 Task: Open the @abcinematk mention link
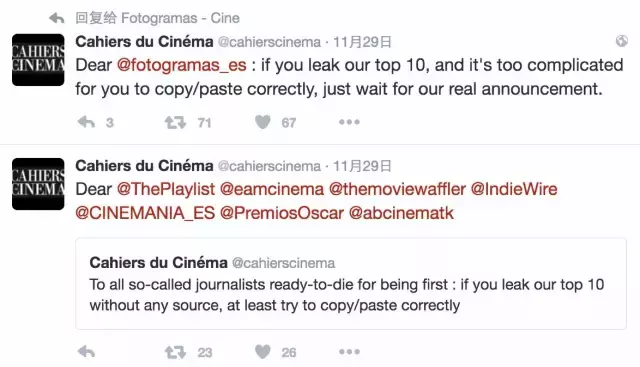point(401,213)
